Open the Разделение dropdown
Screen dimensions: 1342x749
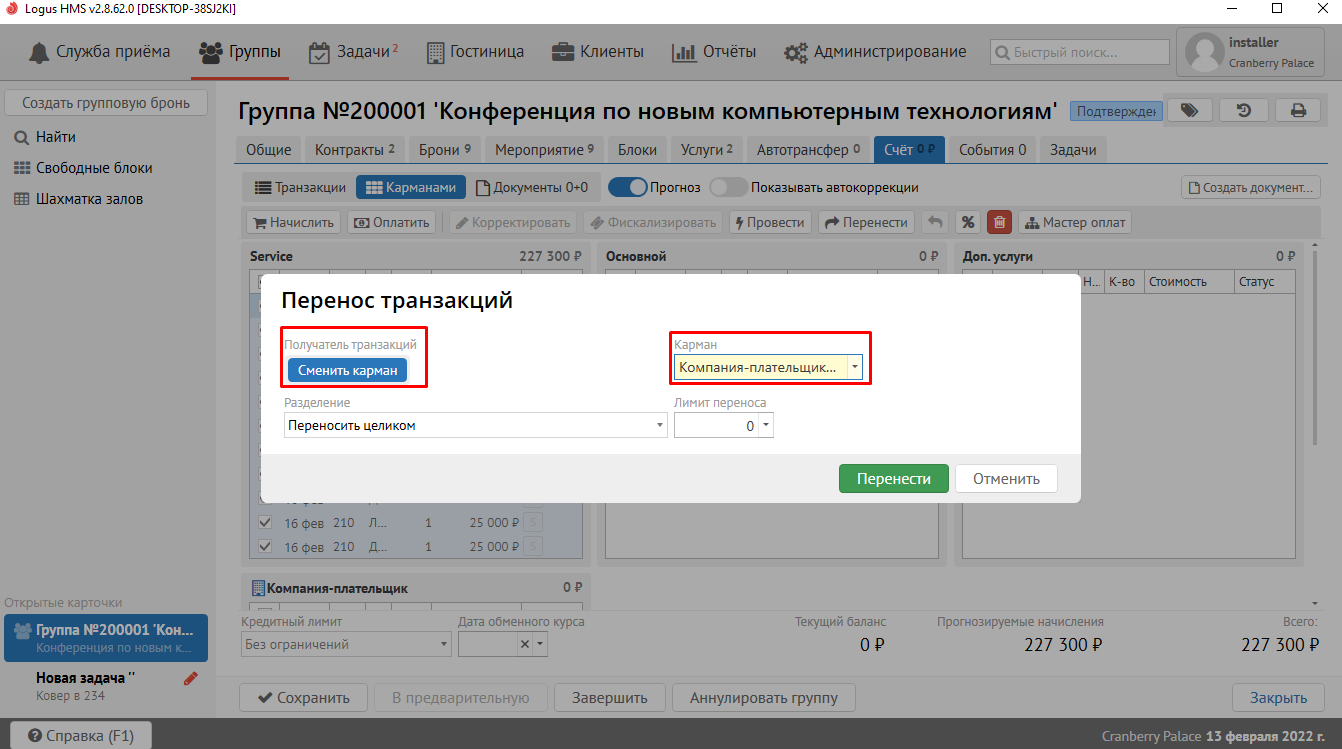660,426
